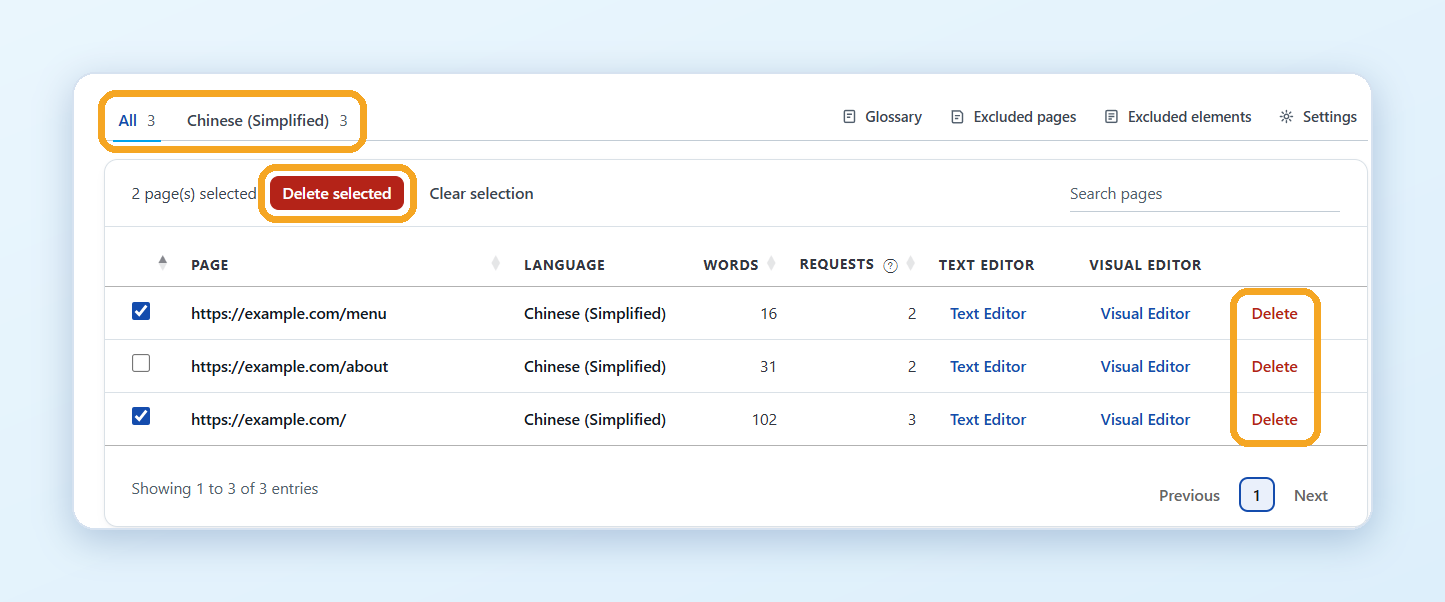The image size is (1445, 602).
Task: Sort by the Page column arrows
Action: coord(496,264)
